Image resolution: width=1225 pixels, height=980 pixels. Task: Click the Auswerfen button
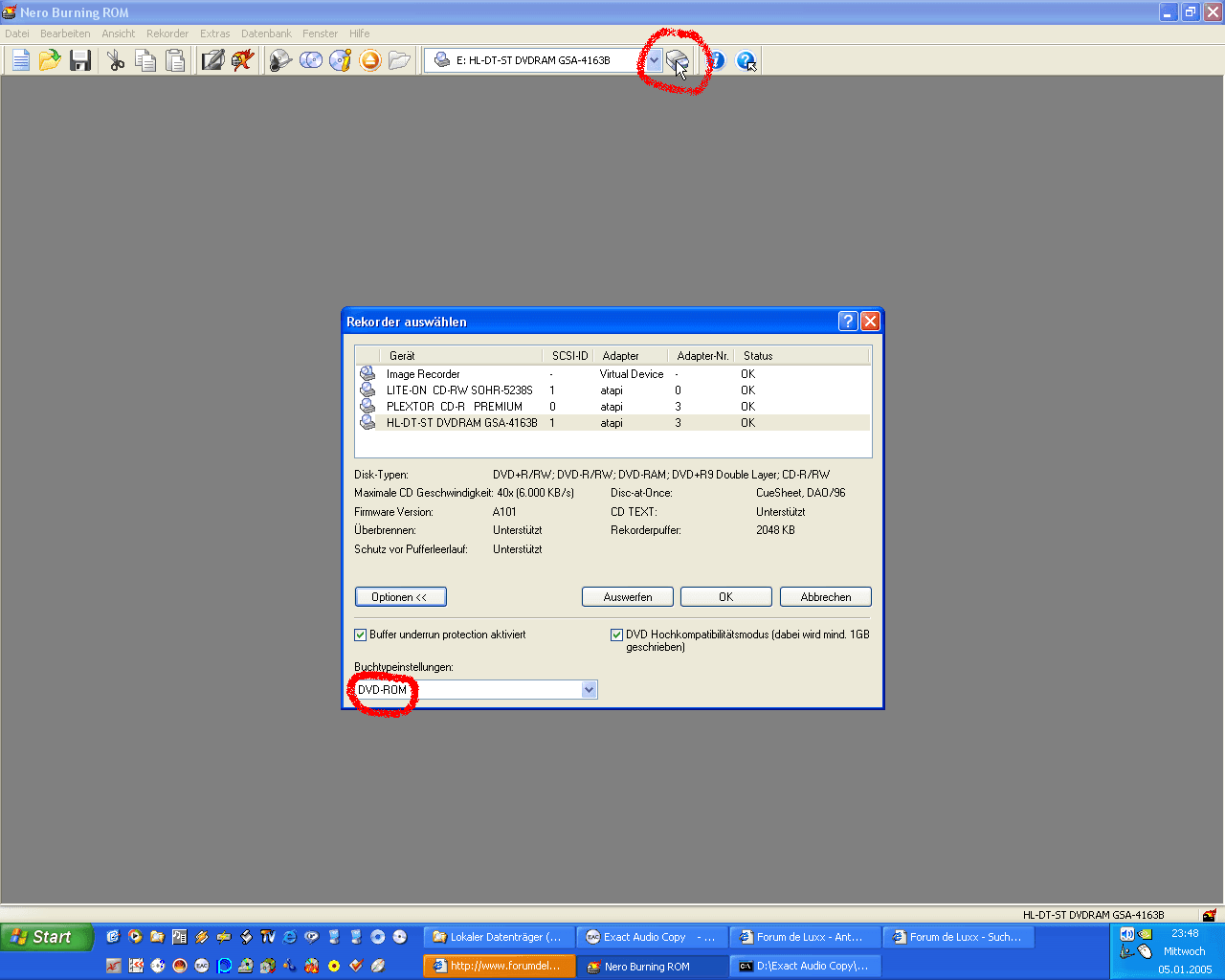click(628, 596)
